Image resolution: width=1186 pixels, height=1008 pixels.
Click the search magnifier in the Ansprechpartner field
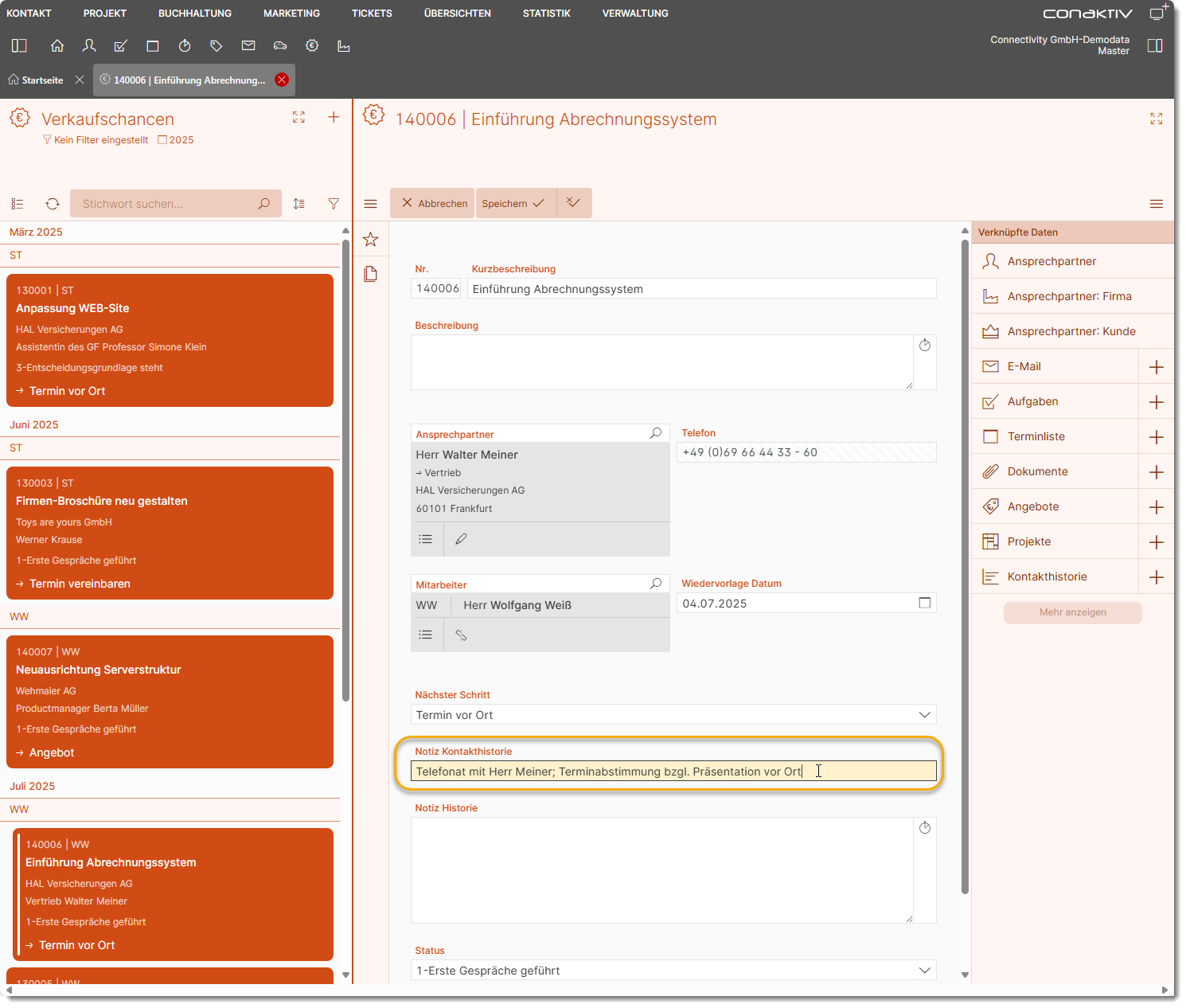[656, 433]
